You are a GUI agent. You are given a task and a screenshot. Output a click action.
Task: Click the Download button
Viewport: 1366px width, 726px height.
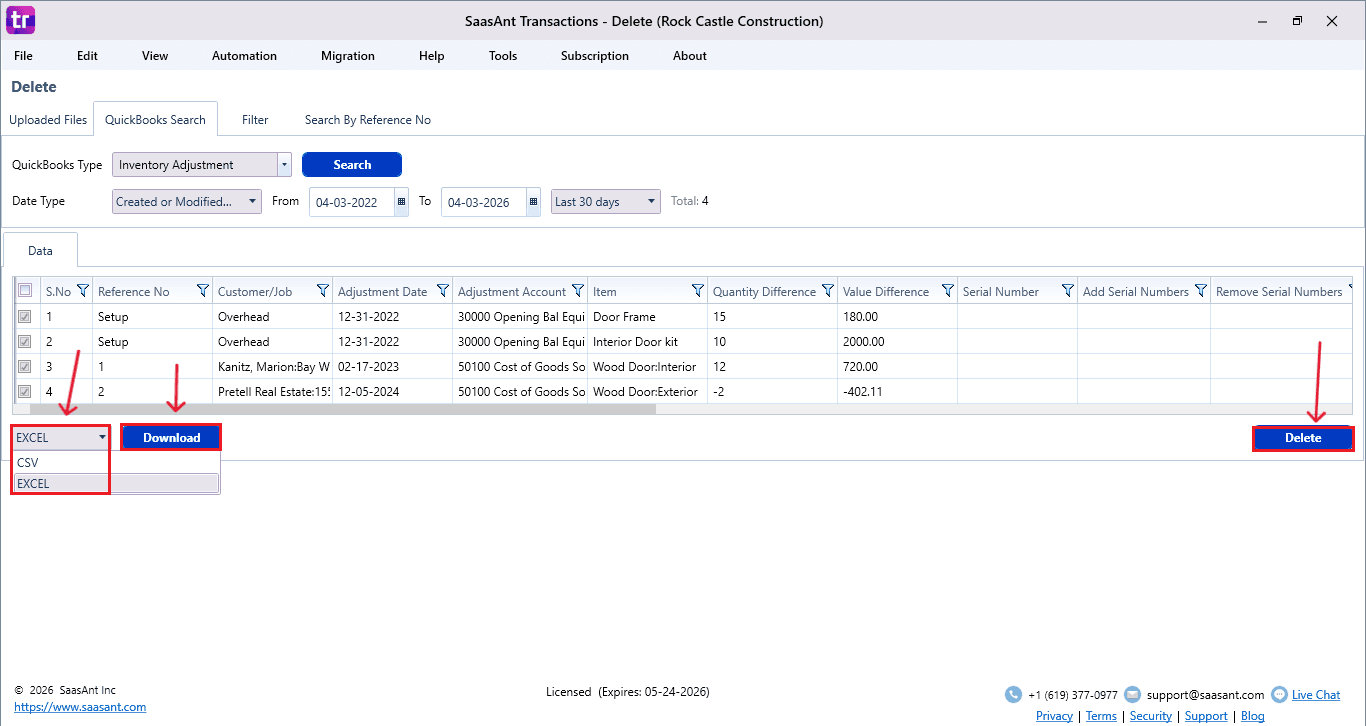[x=171, y=437]
